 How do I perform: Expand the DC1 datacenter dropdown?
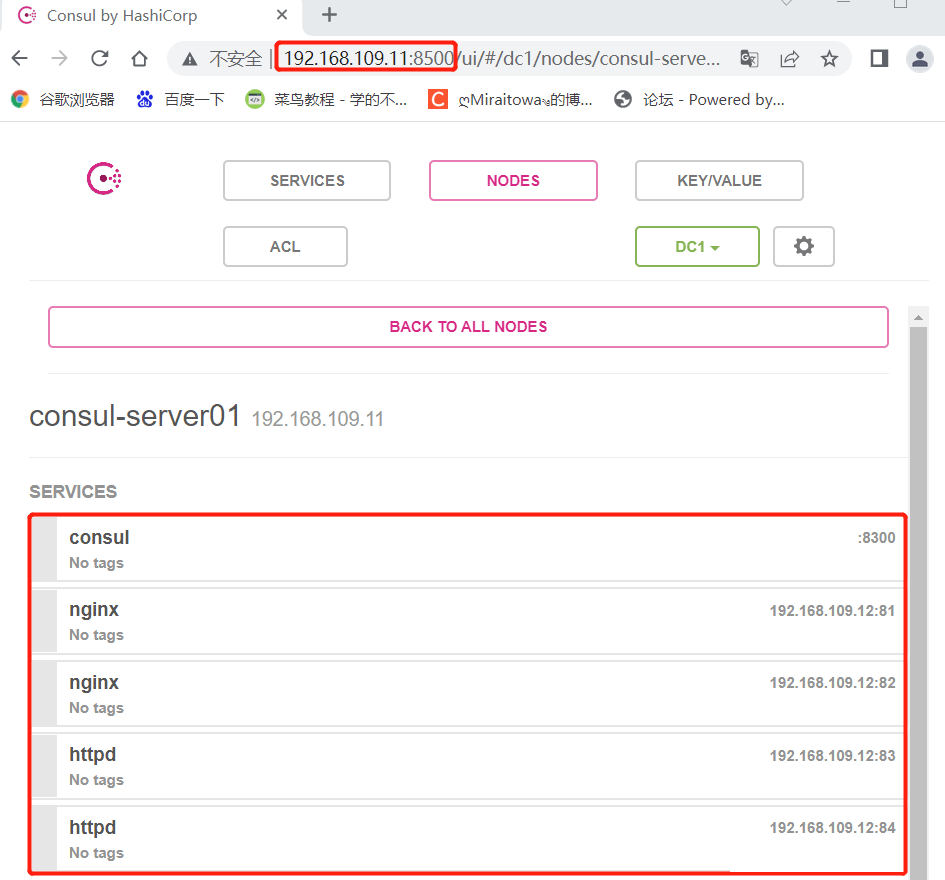(697, 247)
